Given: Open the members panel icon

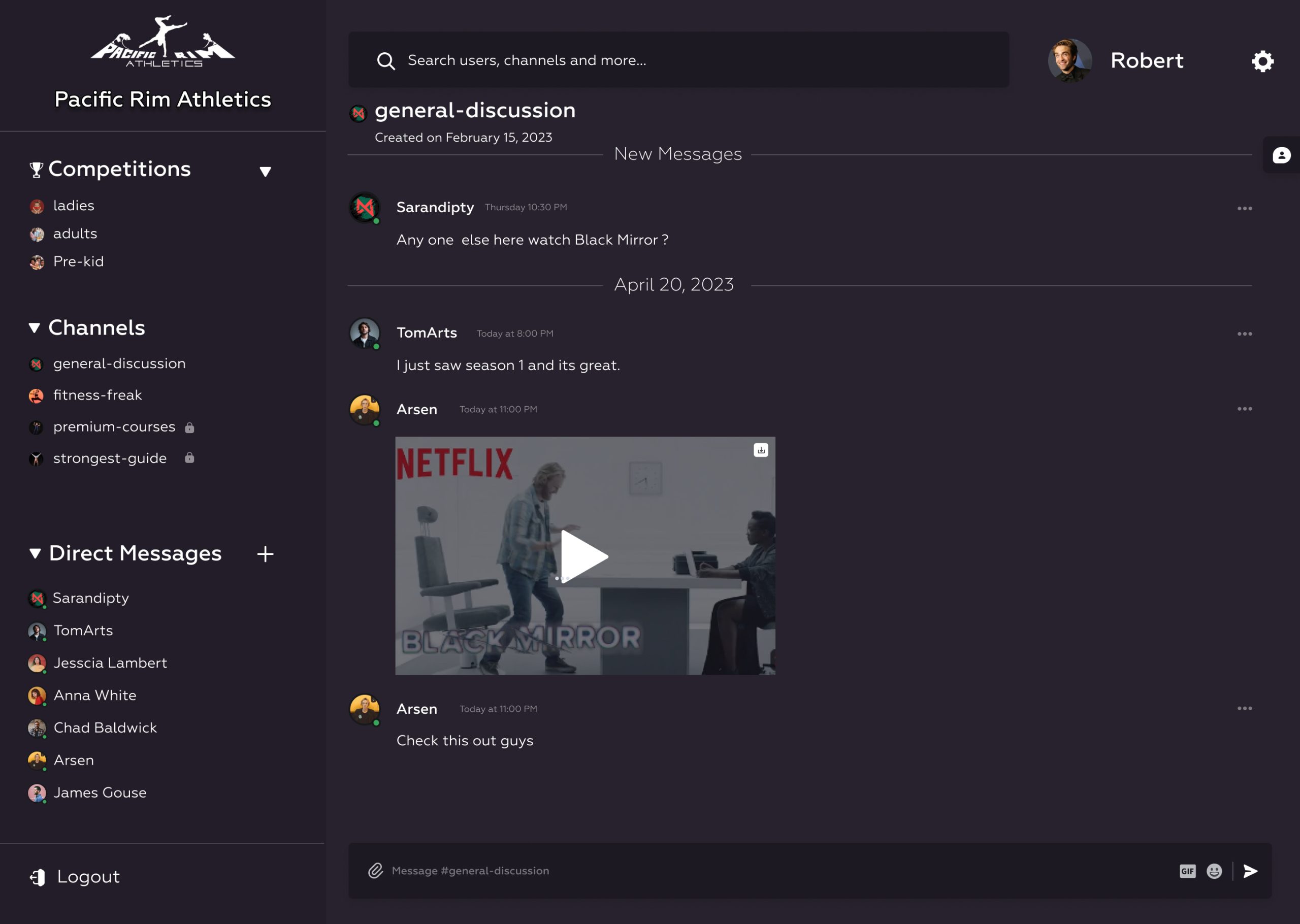Looking at the screenshot, I should 1281,155.
